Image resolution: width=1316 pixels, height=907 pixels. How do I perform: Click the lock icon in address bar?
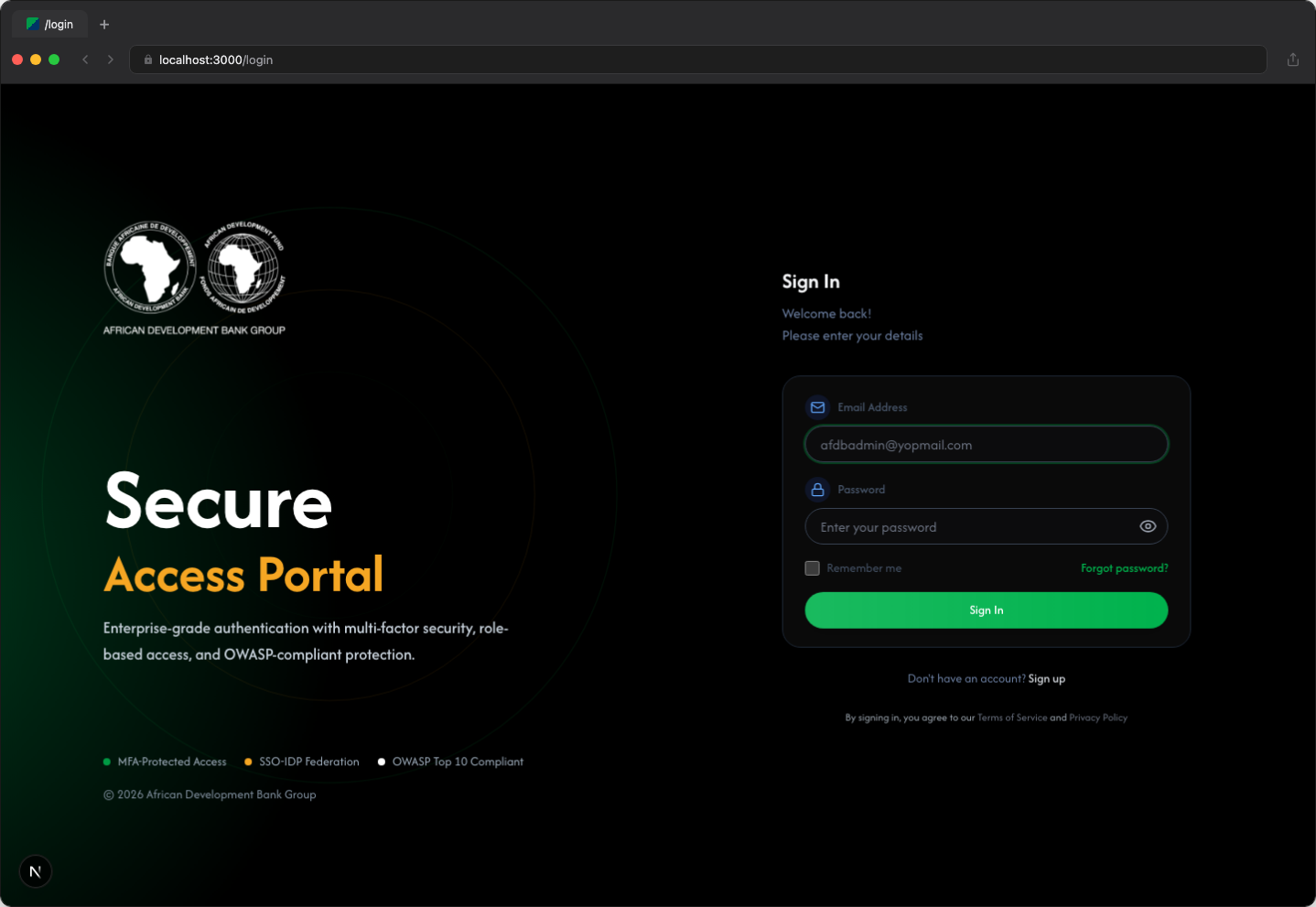click(x=147, y=59)
